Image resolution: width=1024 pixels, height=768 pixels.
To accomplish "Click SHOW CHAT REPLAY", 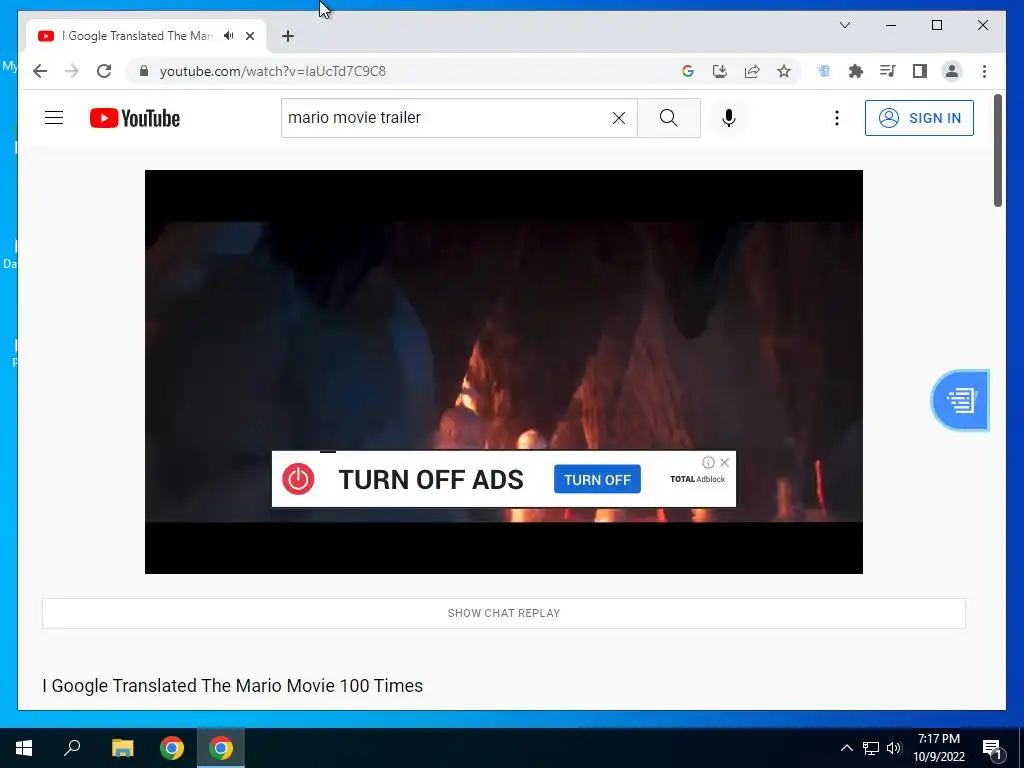I will (x=504, y=613).
